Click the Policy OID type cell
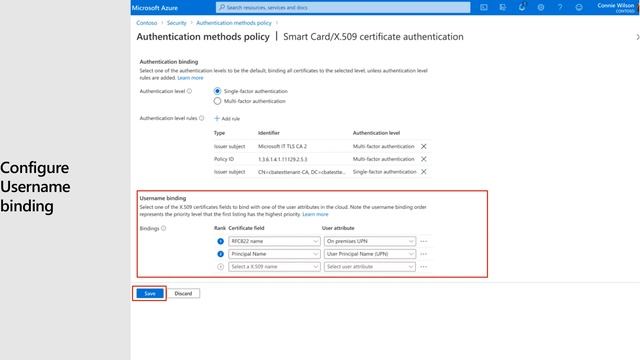 coord(224,159)
